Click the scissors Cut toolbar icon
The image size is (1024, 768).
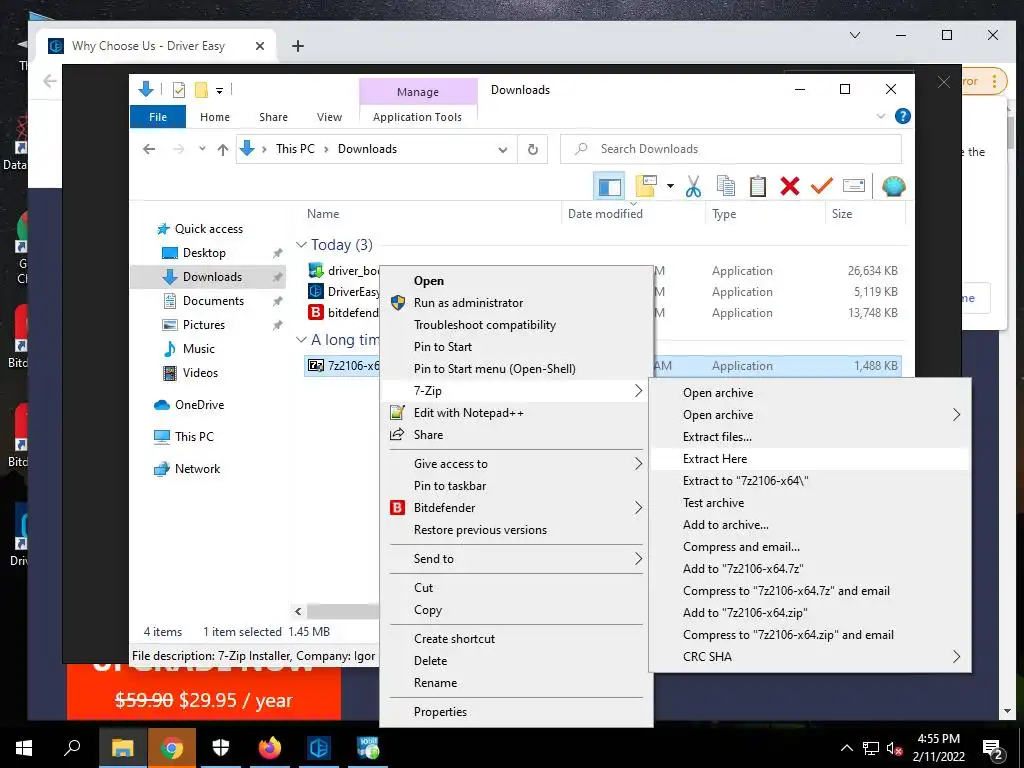click(694, 187)
